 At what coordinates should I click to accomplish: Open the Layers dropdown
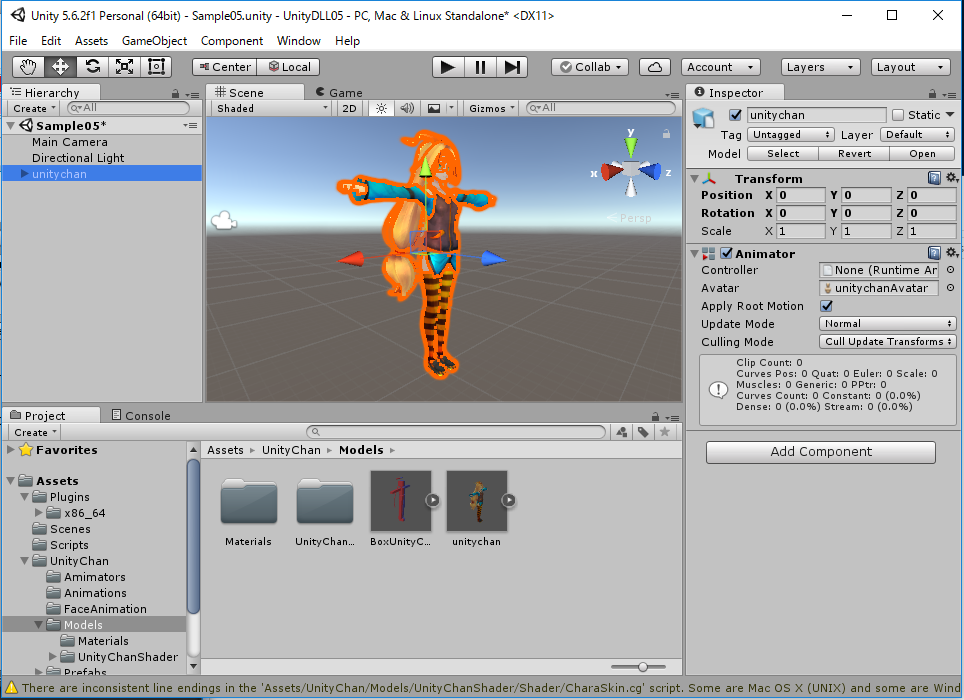click(820, 67)
